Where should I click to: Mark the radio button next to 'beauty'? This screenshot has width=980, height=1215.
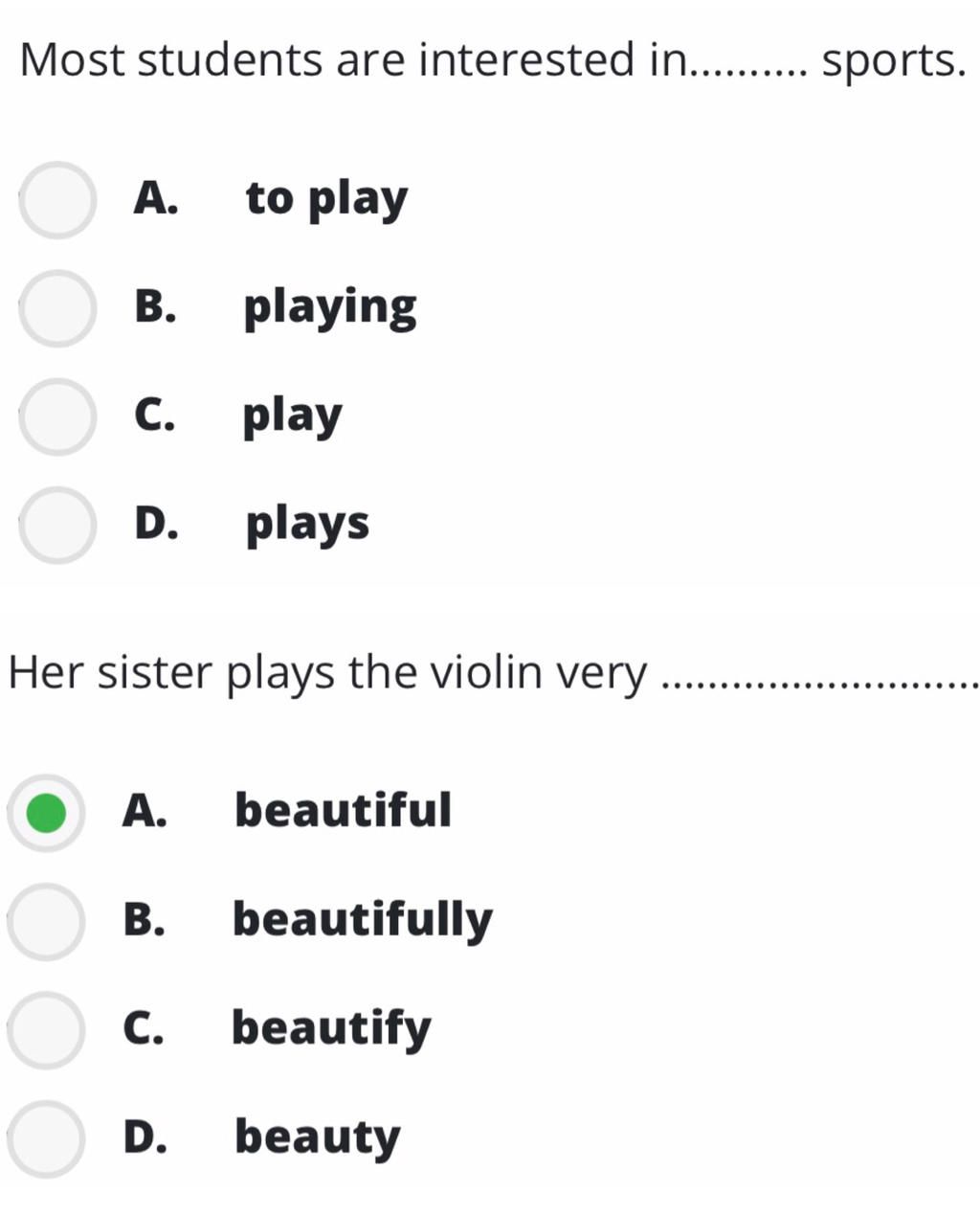tap(46, 1137)
